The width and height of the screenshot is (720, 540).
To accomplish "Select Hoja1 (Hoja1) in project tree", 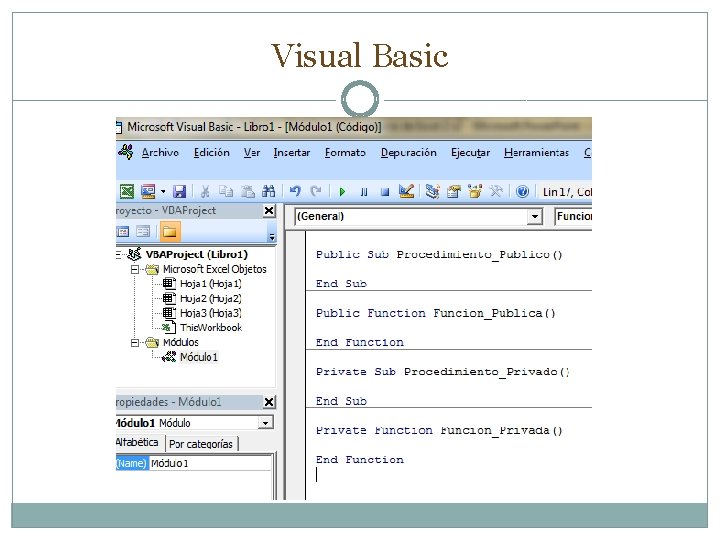I will coord(211,284).
